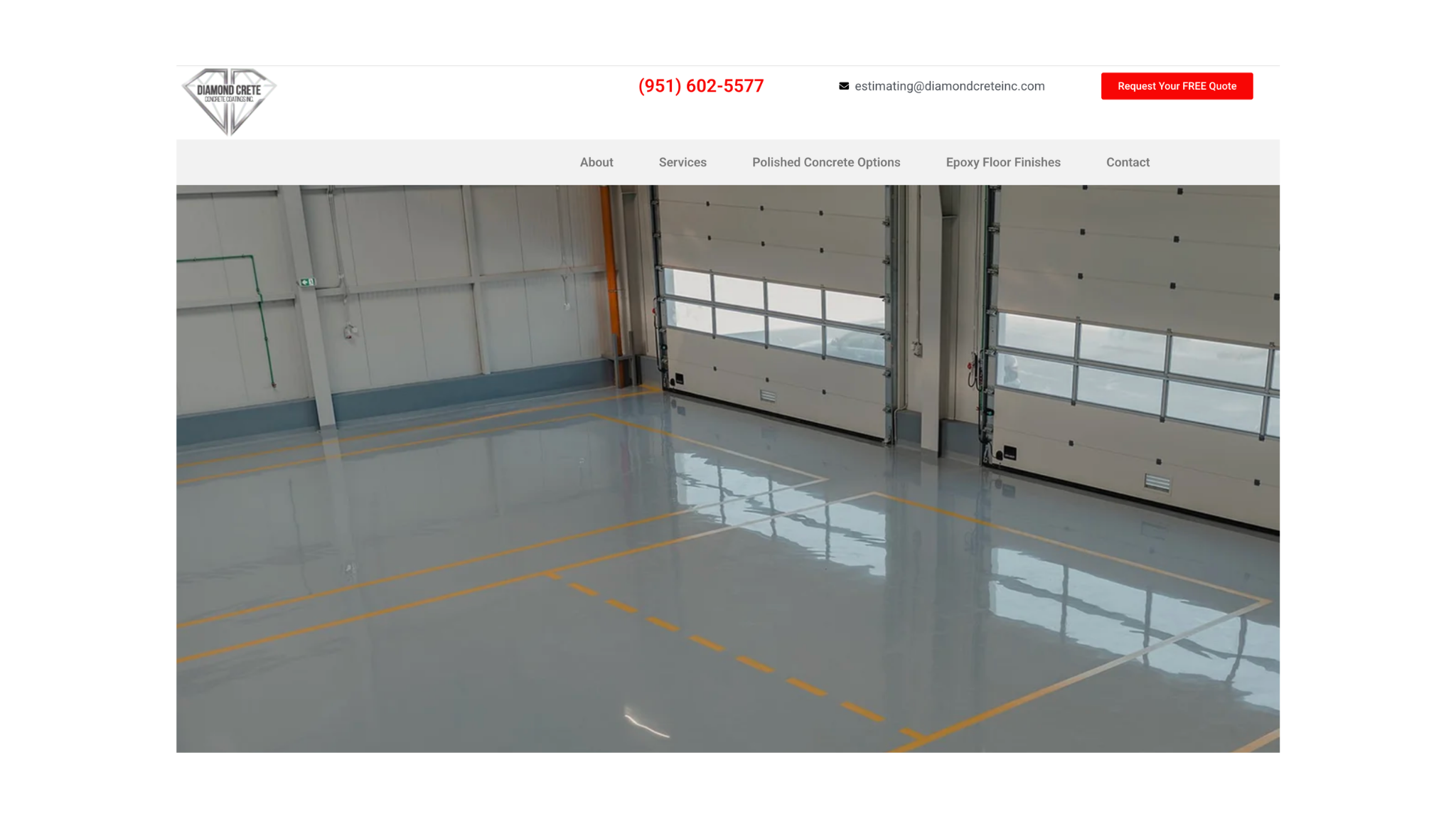Click the green exit sign in the photo
The image size is (1456, 819).
click(x=307, y=282)
